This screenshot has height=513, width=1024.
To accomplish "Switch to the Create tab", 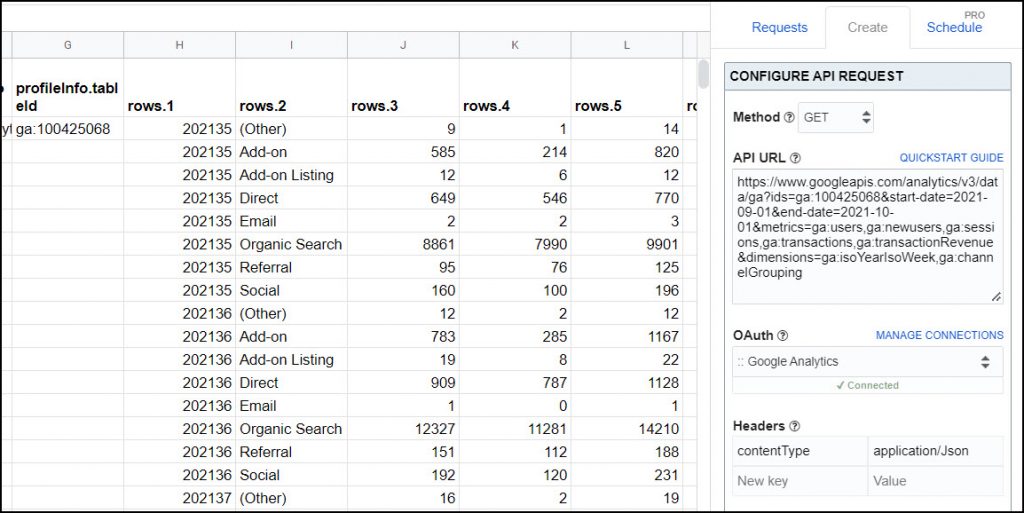I will click(x=867, y=27).
